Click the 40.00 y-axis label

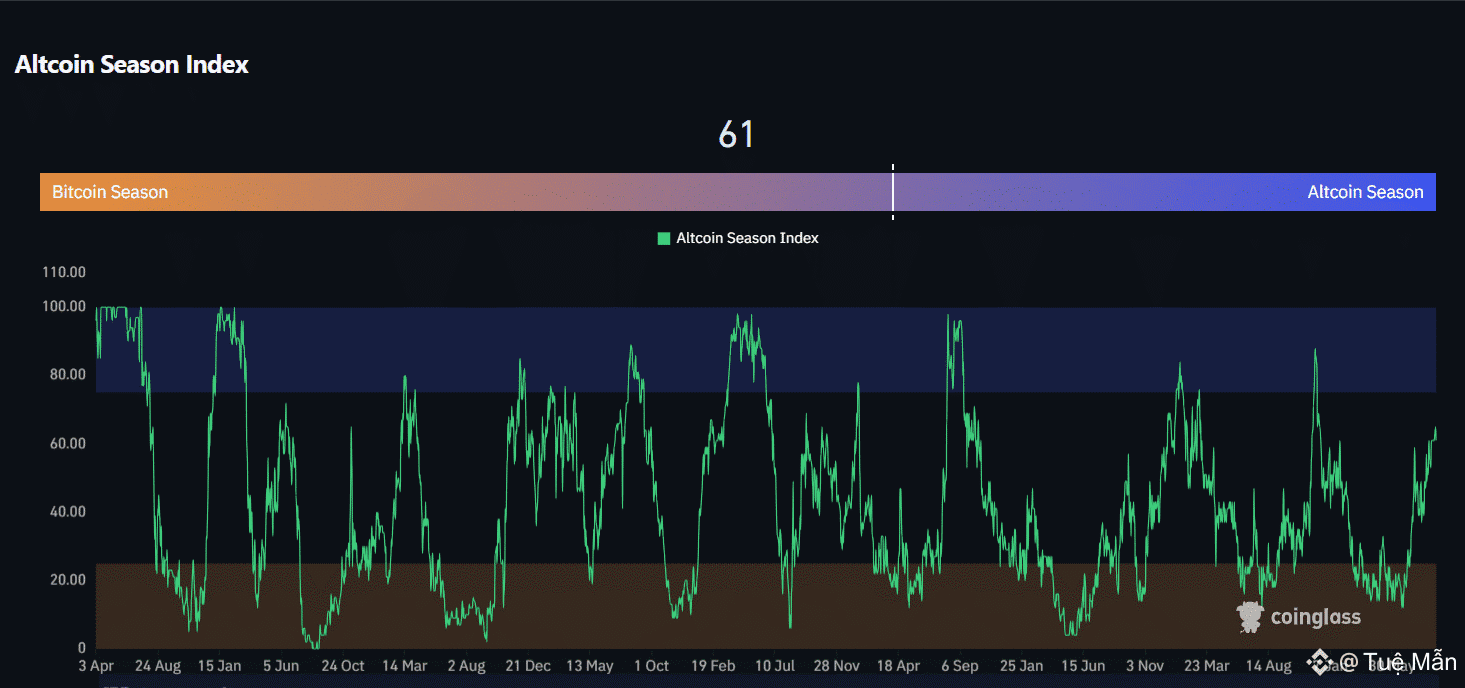point(68,512)
